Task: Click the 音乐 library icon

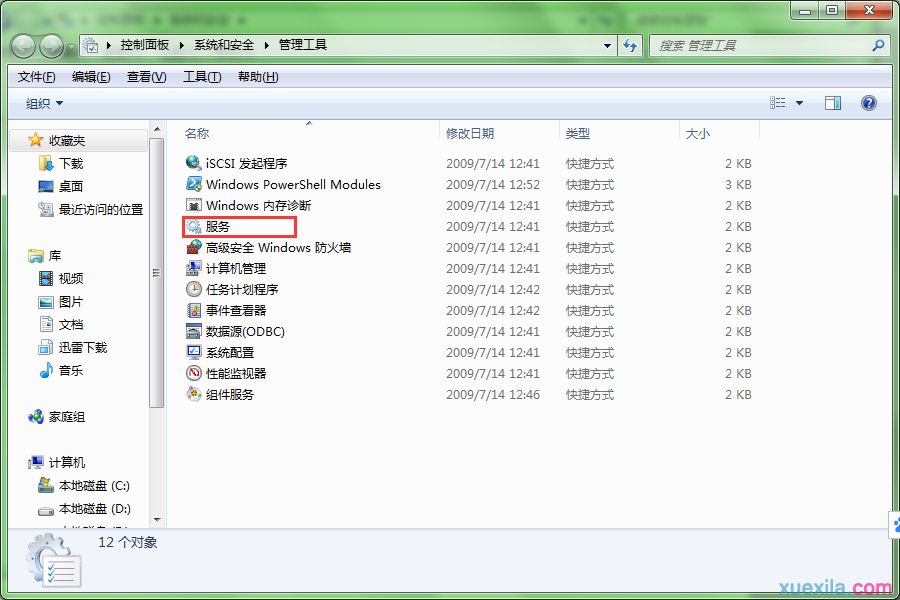Action: 45,370
